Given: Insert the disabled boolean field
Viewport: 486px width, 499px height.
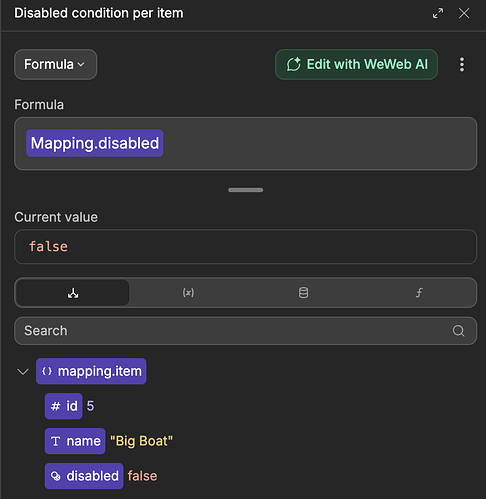Looking at the screenshot, I should click(84, 476).
